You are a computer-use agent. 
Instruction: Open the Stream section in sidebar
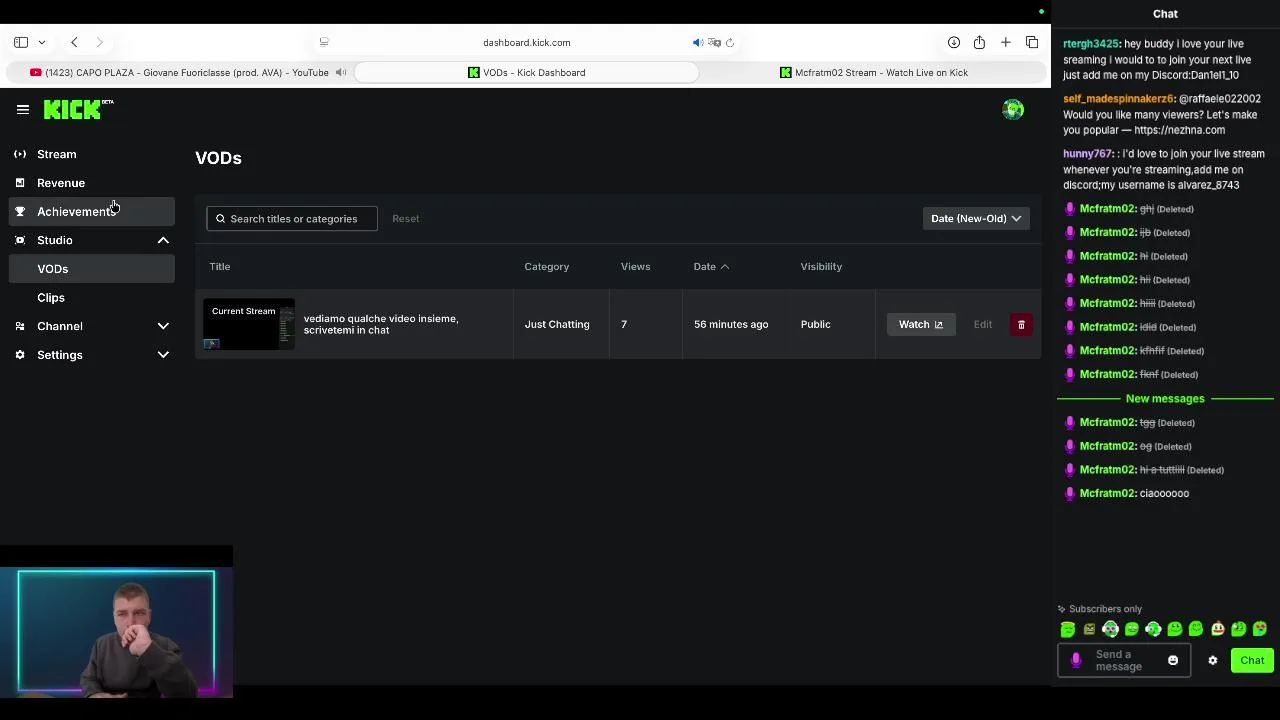click(92, 154)
